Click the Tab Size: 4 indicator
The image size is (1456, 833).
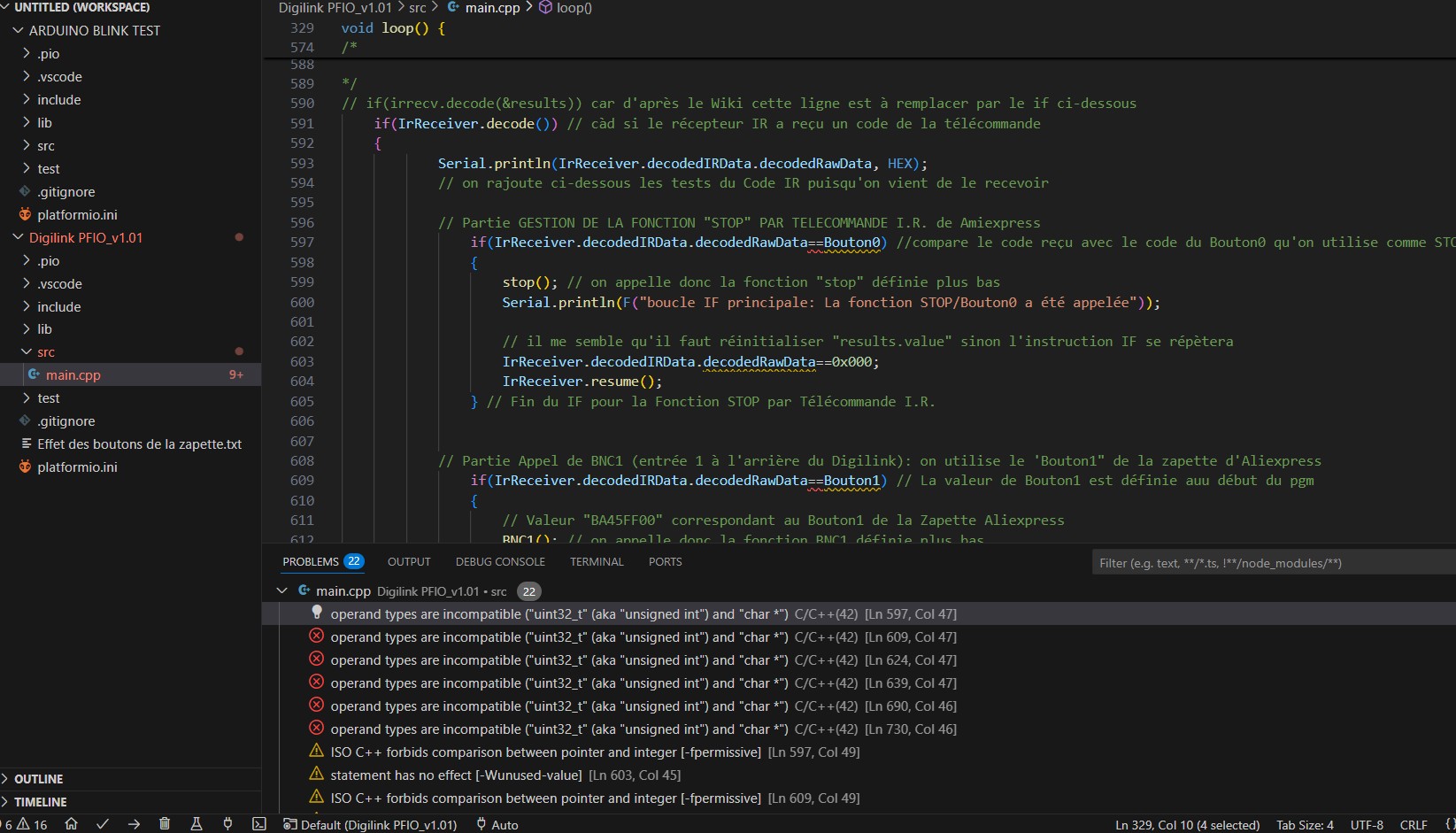pos(1305,824)
